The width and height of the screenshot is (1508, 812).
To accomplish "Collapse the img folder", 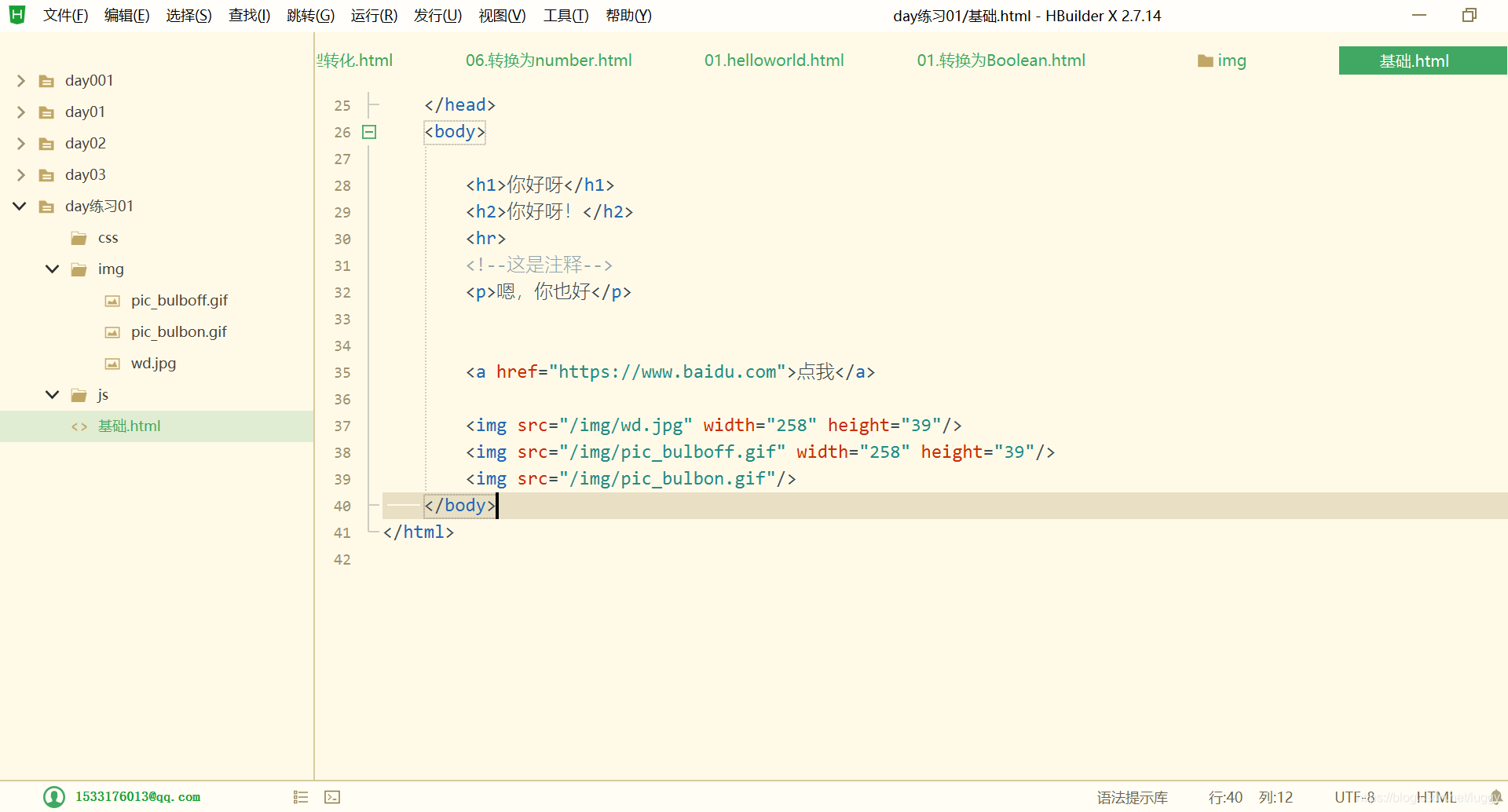I will (x=52, y=269).
